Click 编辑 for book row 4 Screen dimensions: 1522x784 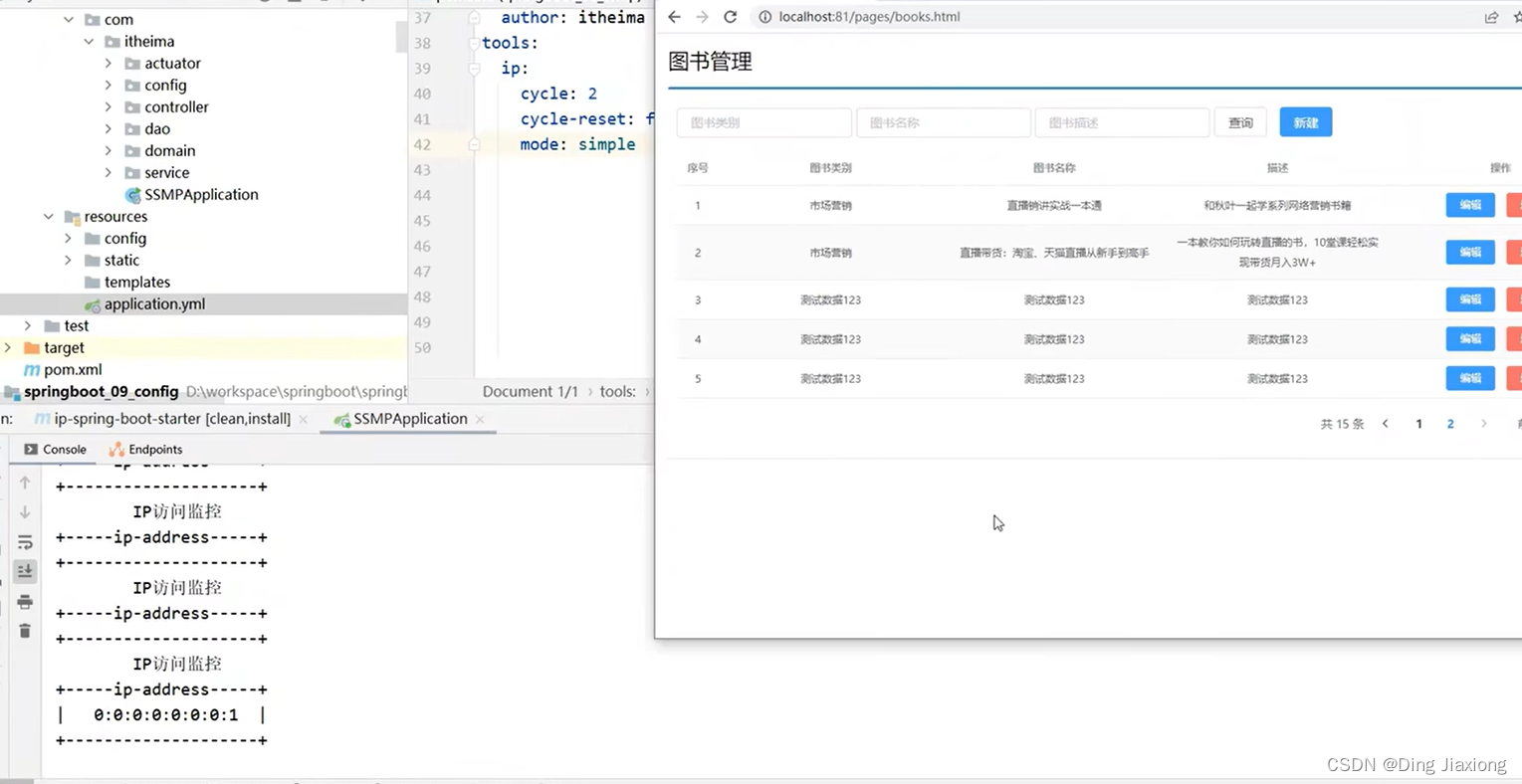(x=1470, y=339)
